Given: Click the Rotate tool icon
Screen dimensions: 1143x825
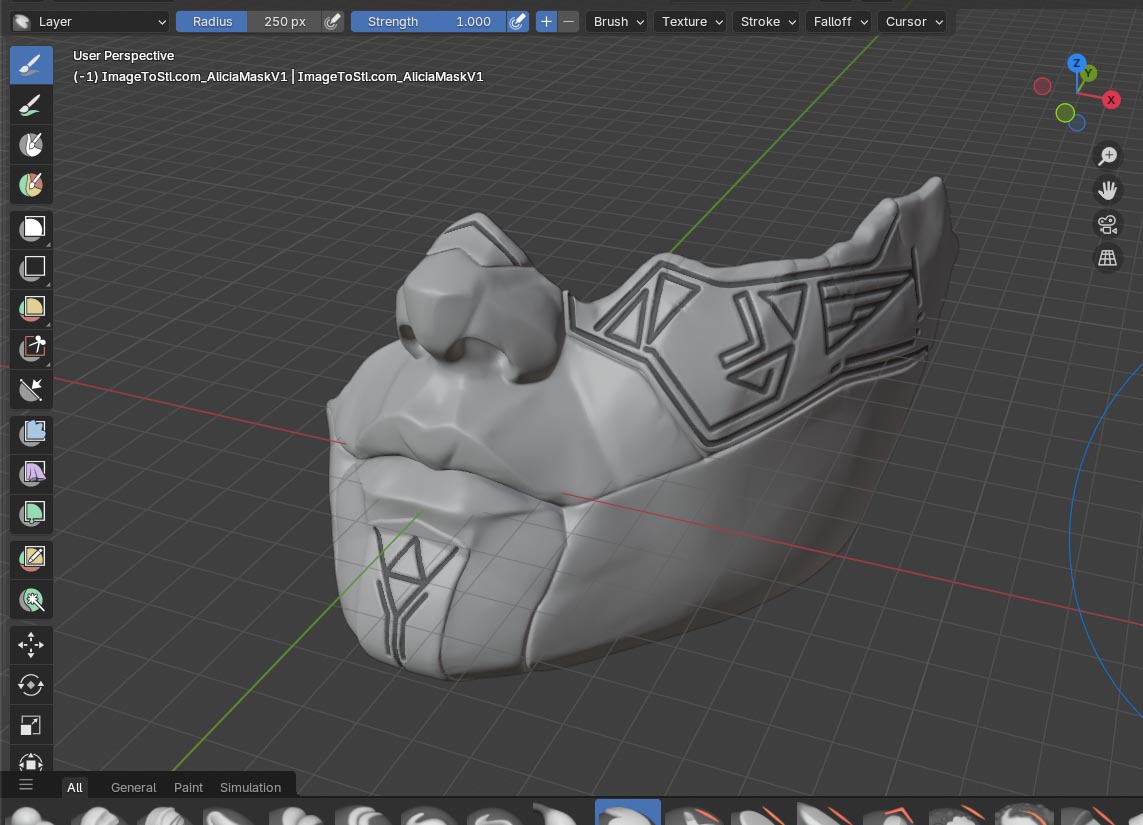Looking at the screenshot, I should [x=31, y=685].
